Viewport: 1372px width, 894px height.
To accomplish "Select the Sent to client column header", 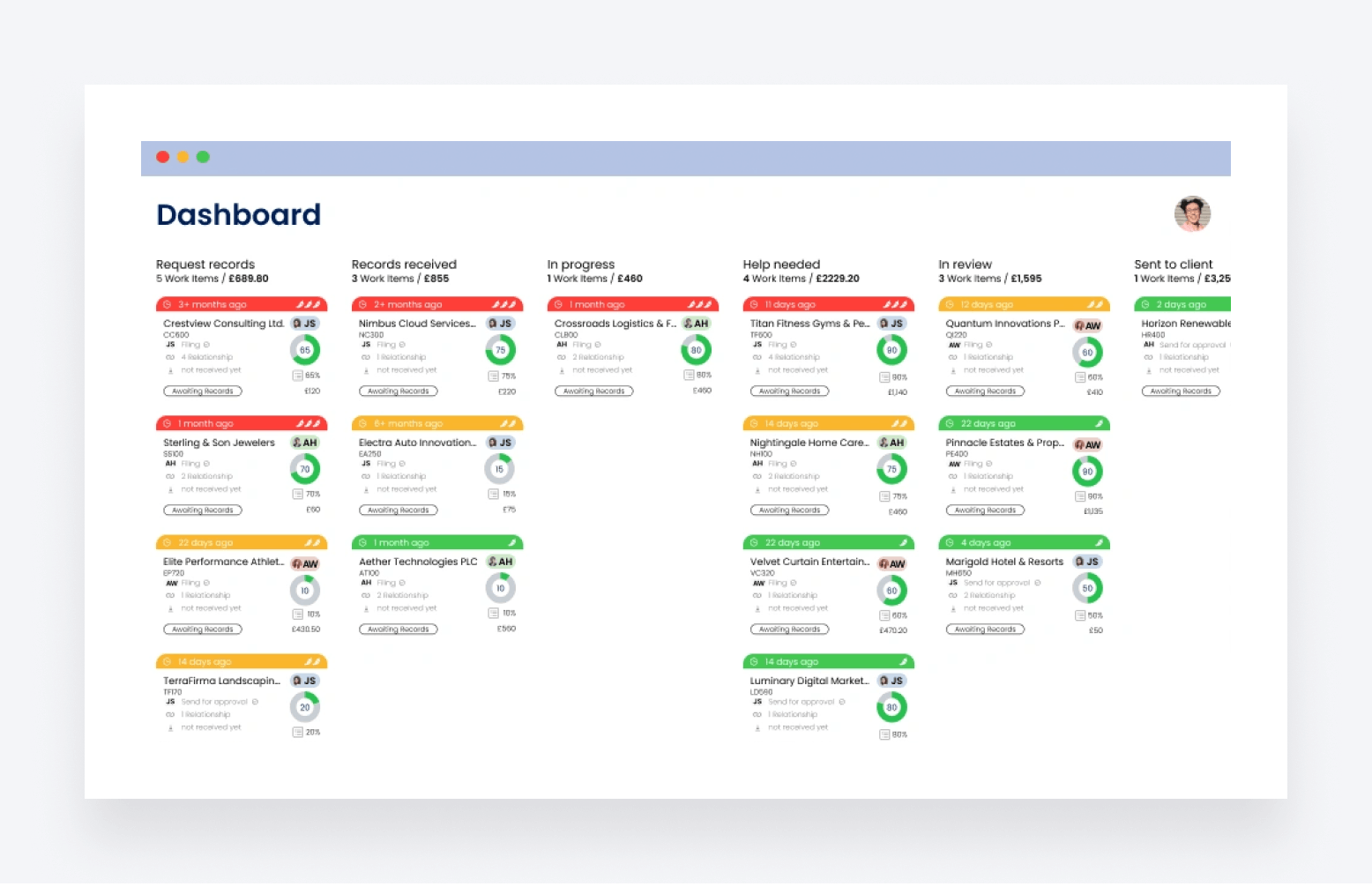I will pos(1174,264).
